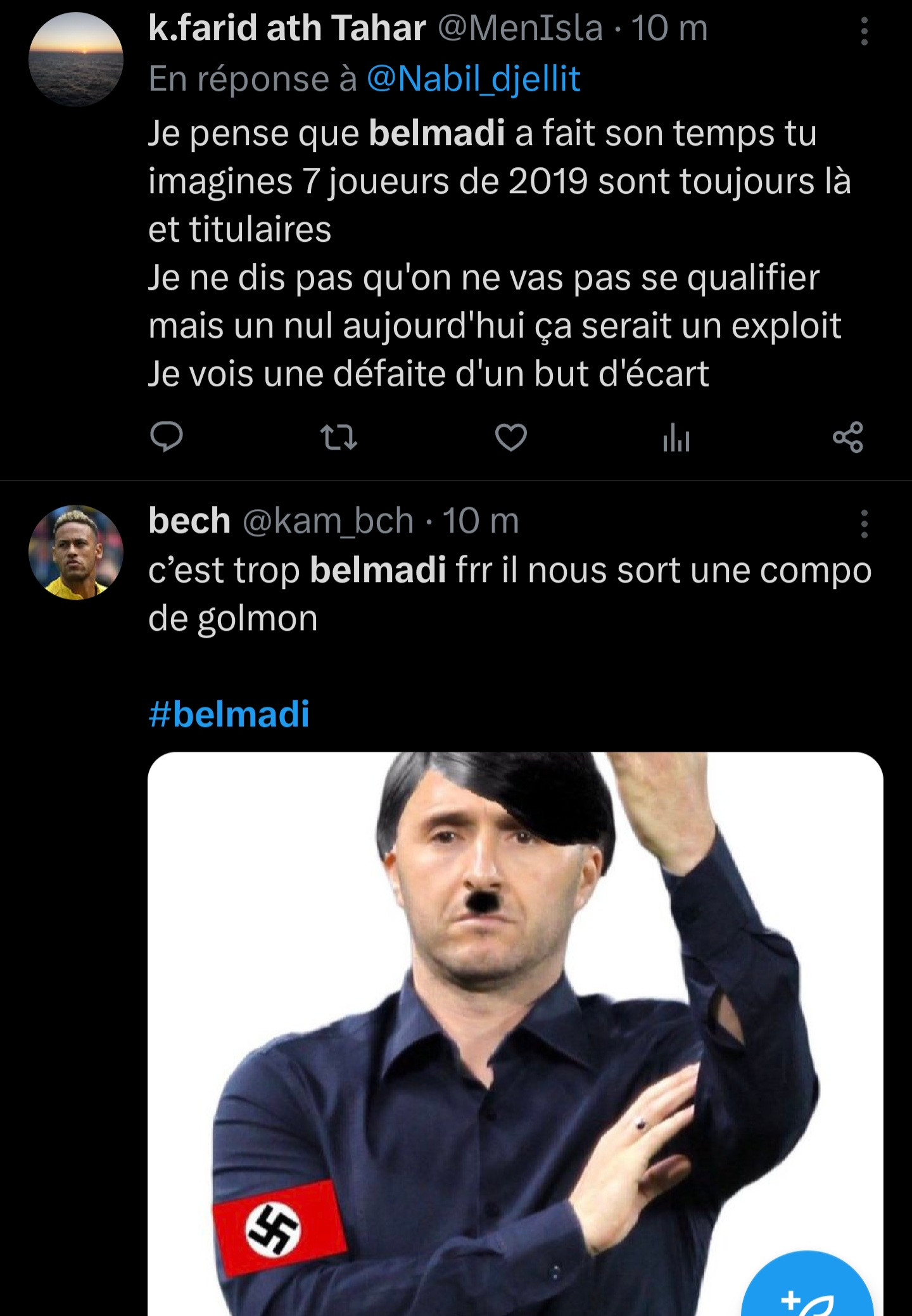Open more options for bech's tweet
The height and width of the screenshot is (1316, 912).
(x=864, y=524)
